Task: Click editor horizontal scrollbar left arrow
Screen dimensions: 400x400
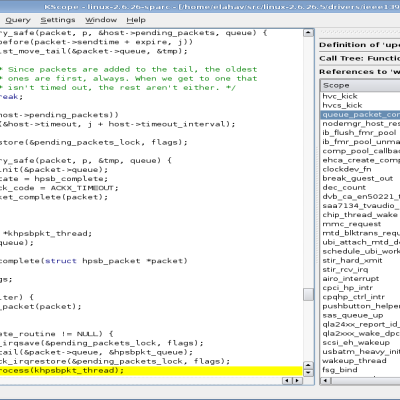Action: pos(287,380)
